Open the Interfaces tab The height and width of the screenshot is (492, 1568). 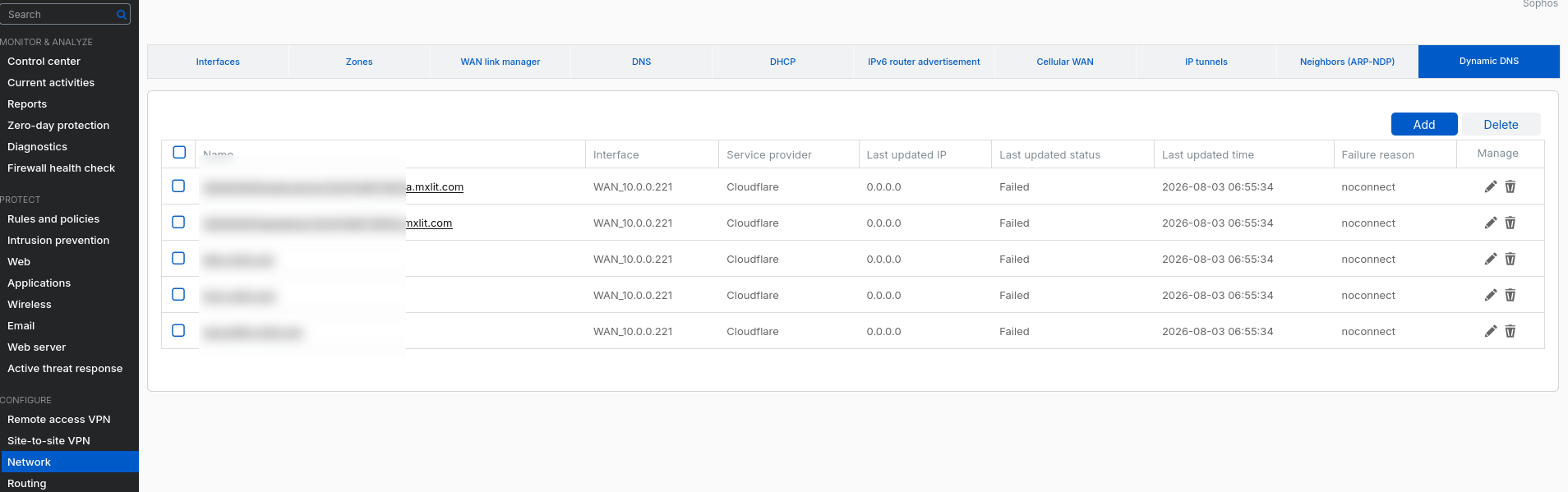(218, 62)
